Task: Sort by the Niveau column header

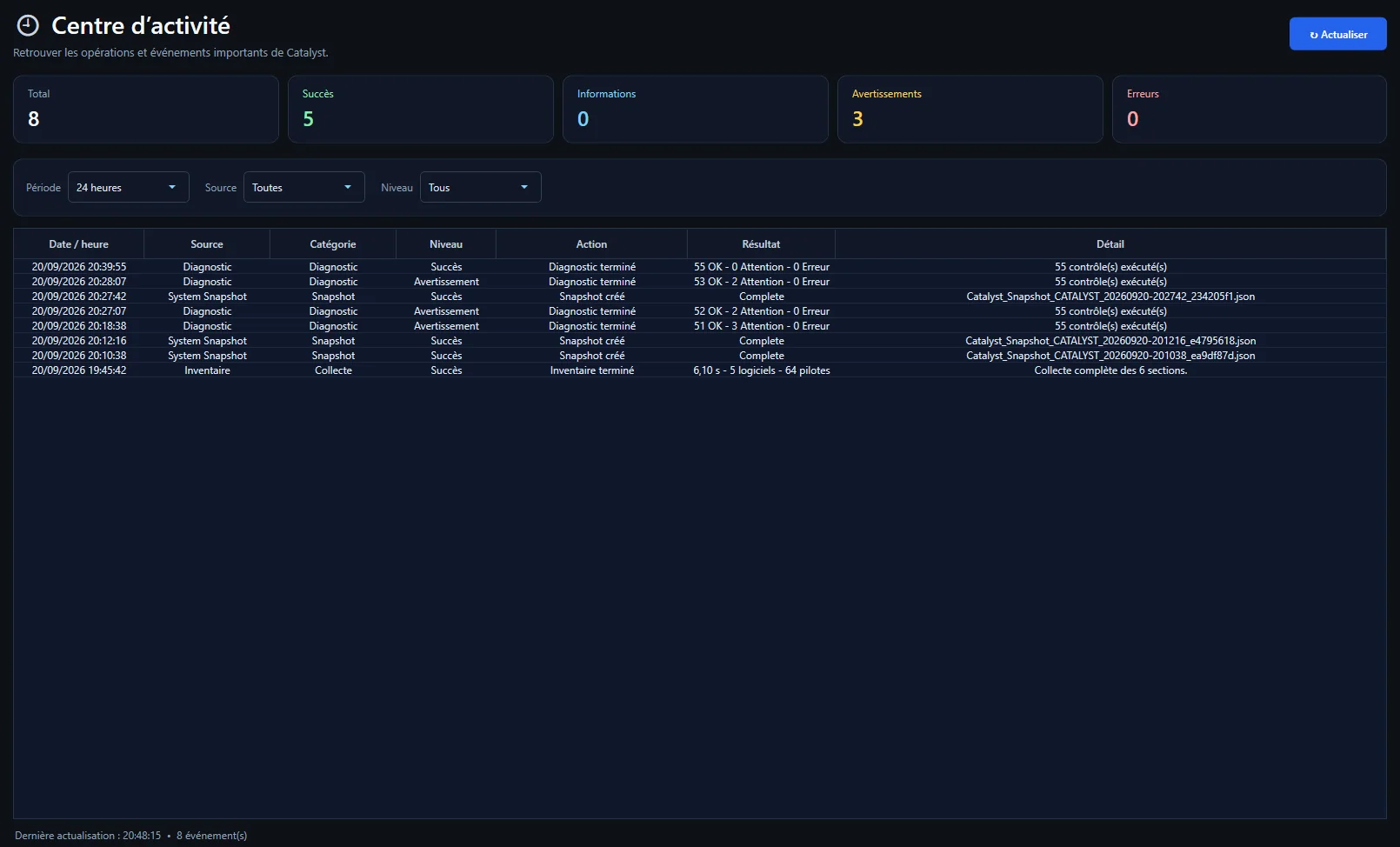Action: point(446,244)
